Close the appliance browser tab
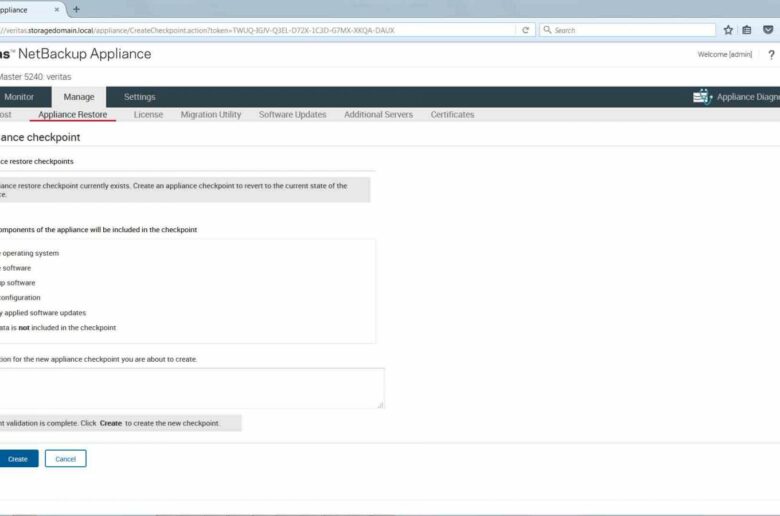Image resolution: width=780 pixels, height=516 pixels. tap(57, 9)
